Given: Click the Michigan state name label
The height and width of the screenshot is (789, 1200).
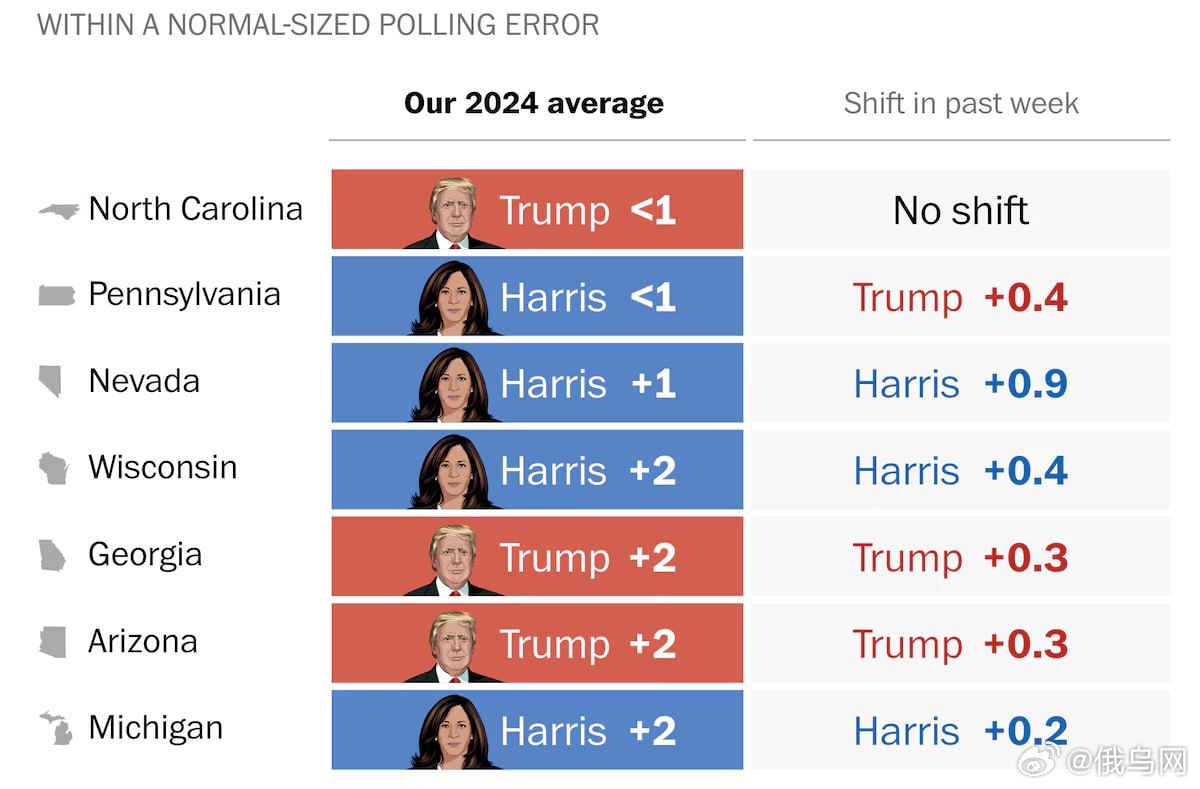Looking at the screenshot, I should click(x=156, y=728).
